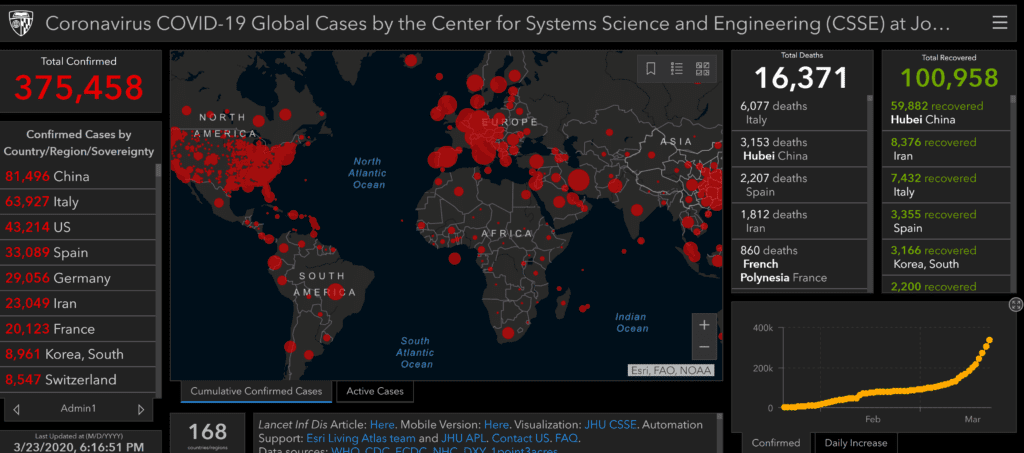The image size is (1024, 453).
Task: Switch to Active Cases map tab
Action: click(x=375, y=392)
